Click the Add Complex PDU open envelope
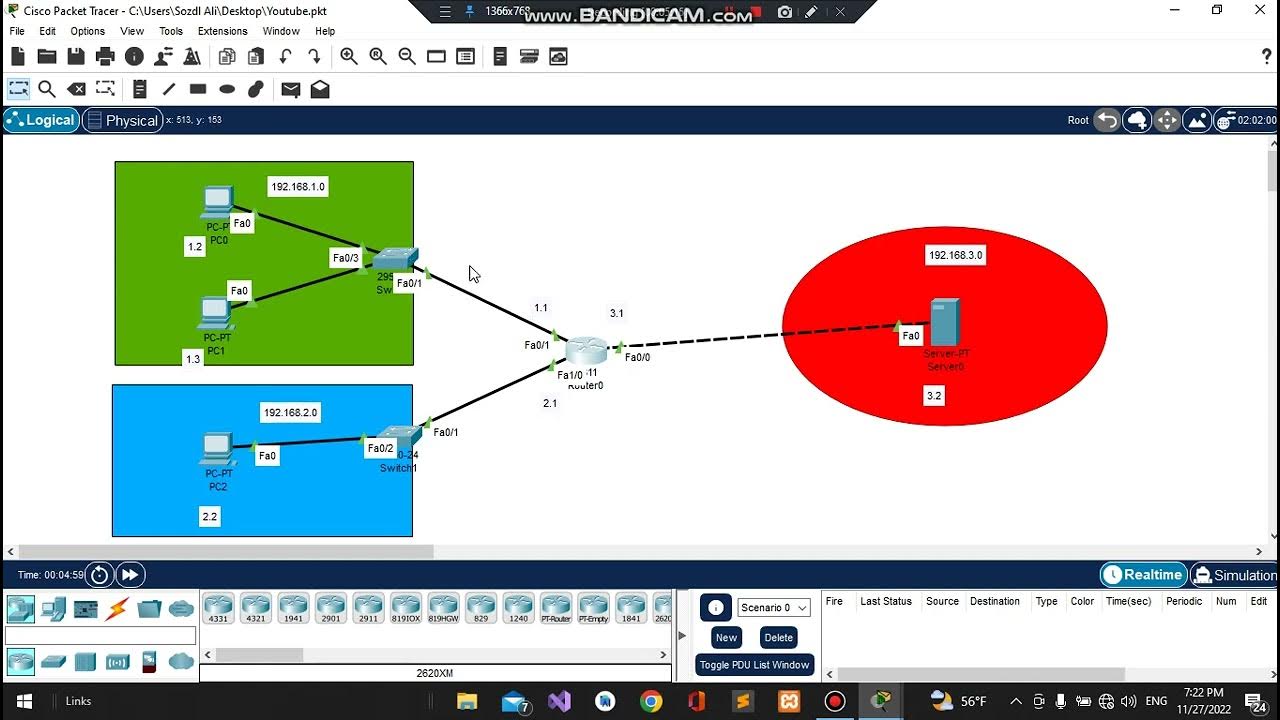This screenshot has width=1280, height=720. pyautogui.click(x=320, y=89)
